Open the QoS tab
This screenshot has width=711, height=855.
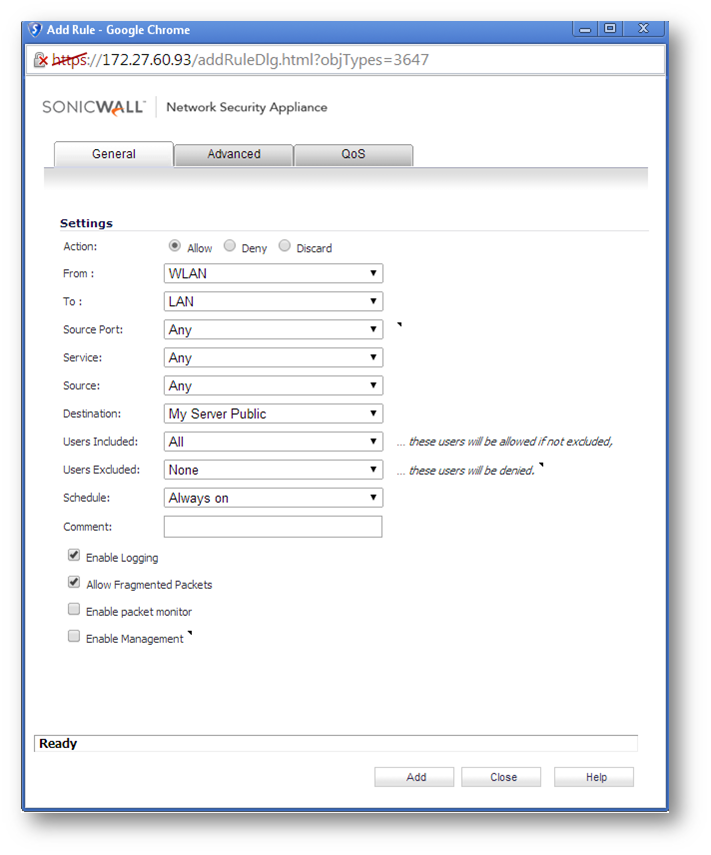pyautogui.click(x=353, y=155)
